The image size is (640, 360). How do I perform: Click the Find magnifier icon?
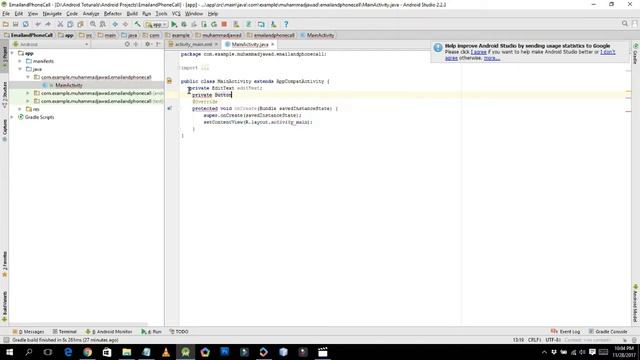point(93,24)
